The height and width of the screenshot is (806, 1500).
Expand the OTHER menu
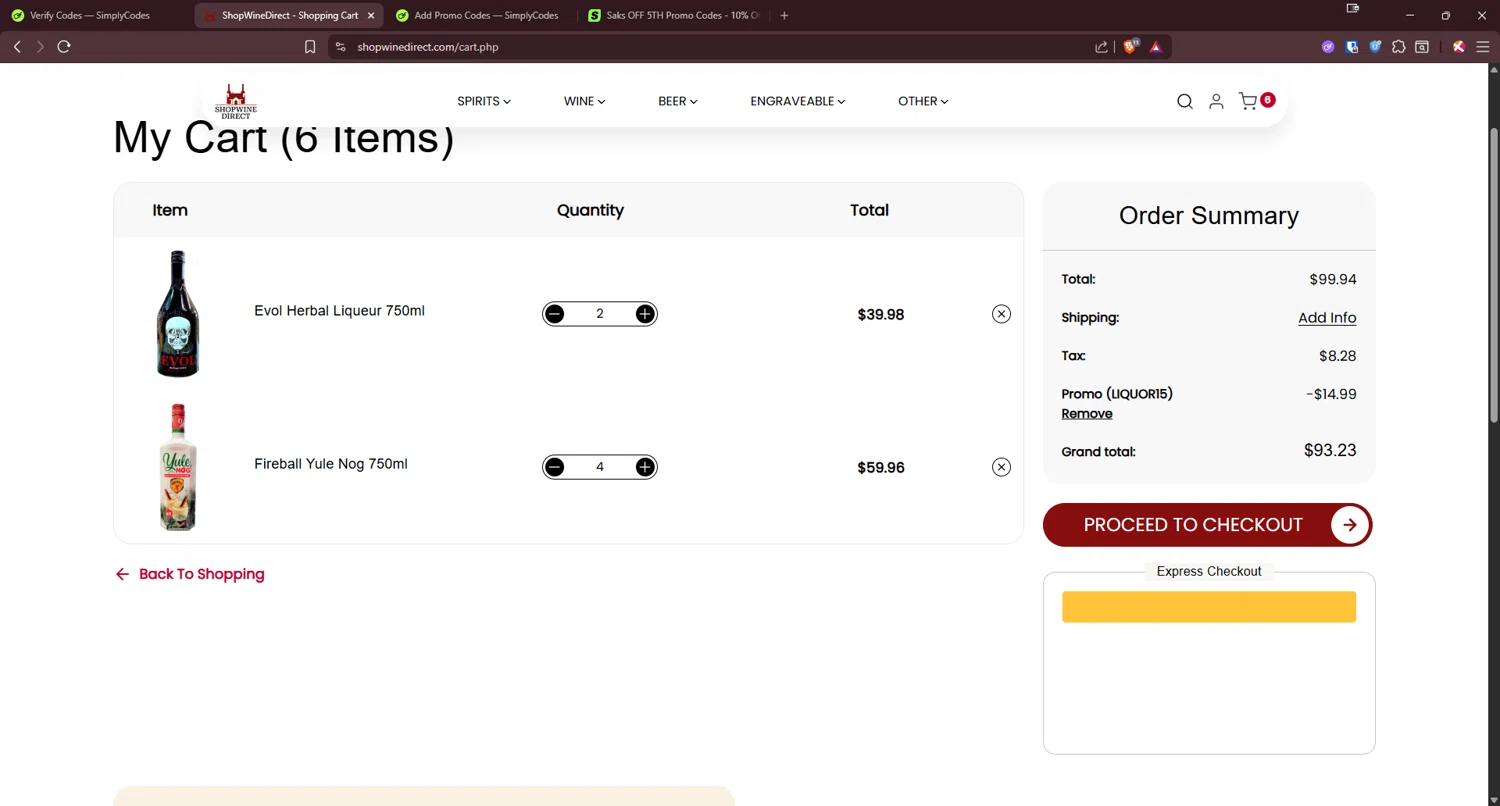point(923,101)
